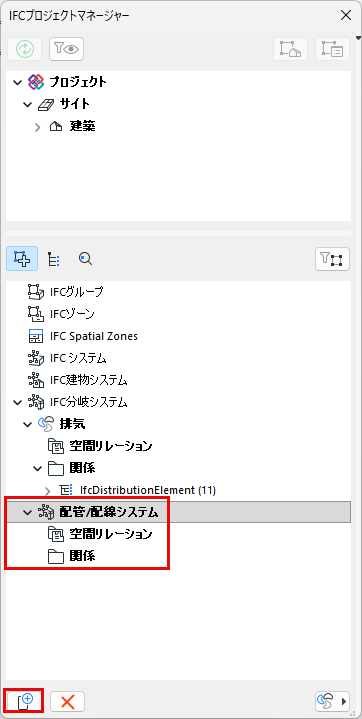Select the IFC システム text label
Screen dimensions: 362x719
pyautogui.click(x=78, y=358)
